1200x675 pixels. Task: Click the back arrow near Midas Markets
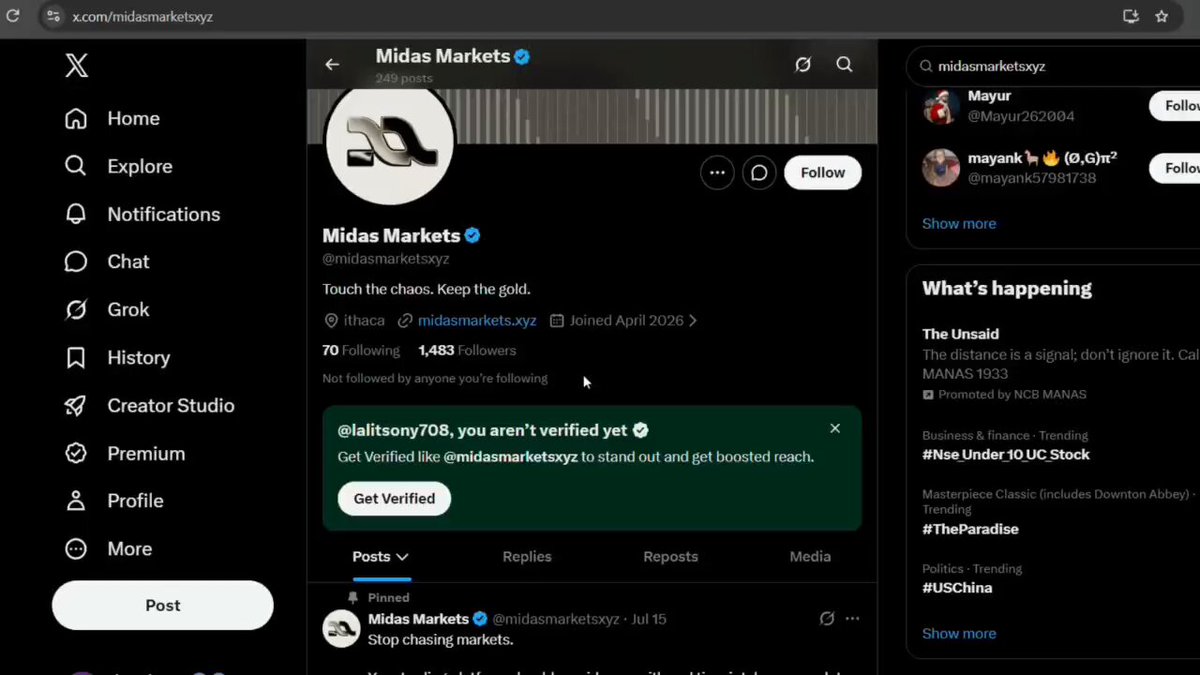click(332, 64)
